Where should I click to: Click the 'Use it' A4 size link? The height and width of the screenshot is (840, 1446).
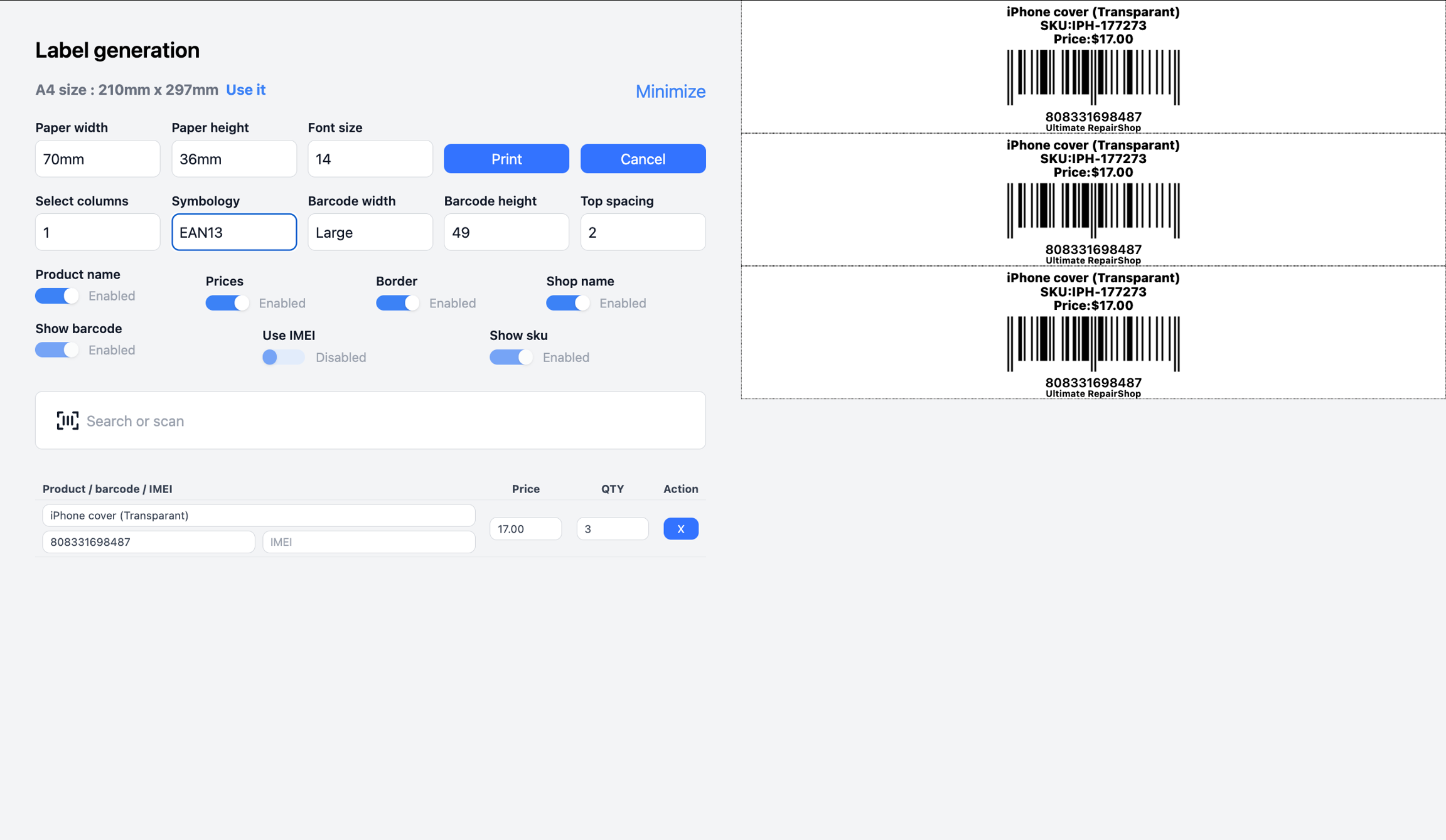pos(245,90)
